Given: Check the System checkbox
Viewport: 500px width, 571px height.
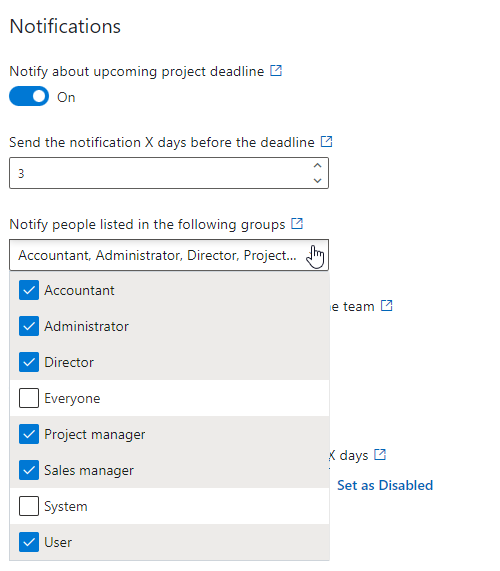Looking at the screenshot, I should click(29, 506).
